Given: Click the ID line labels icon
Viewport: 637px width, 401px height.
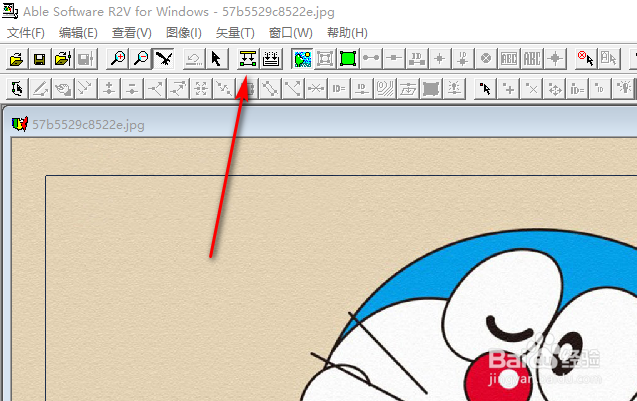Looking at the screenshot, I should click(x=417, y=59).
